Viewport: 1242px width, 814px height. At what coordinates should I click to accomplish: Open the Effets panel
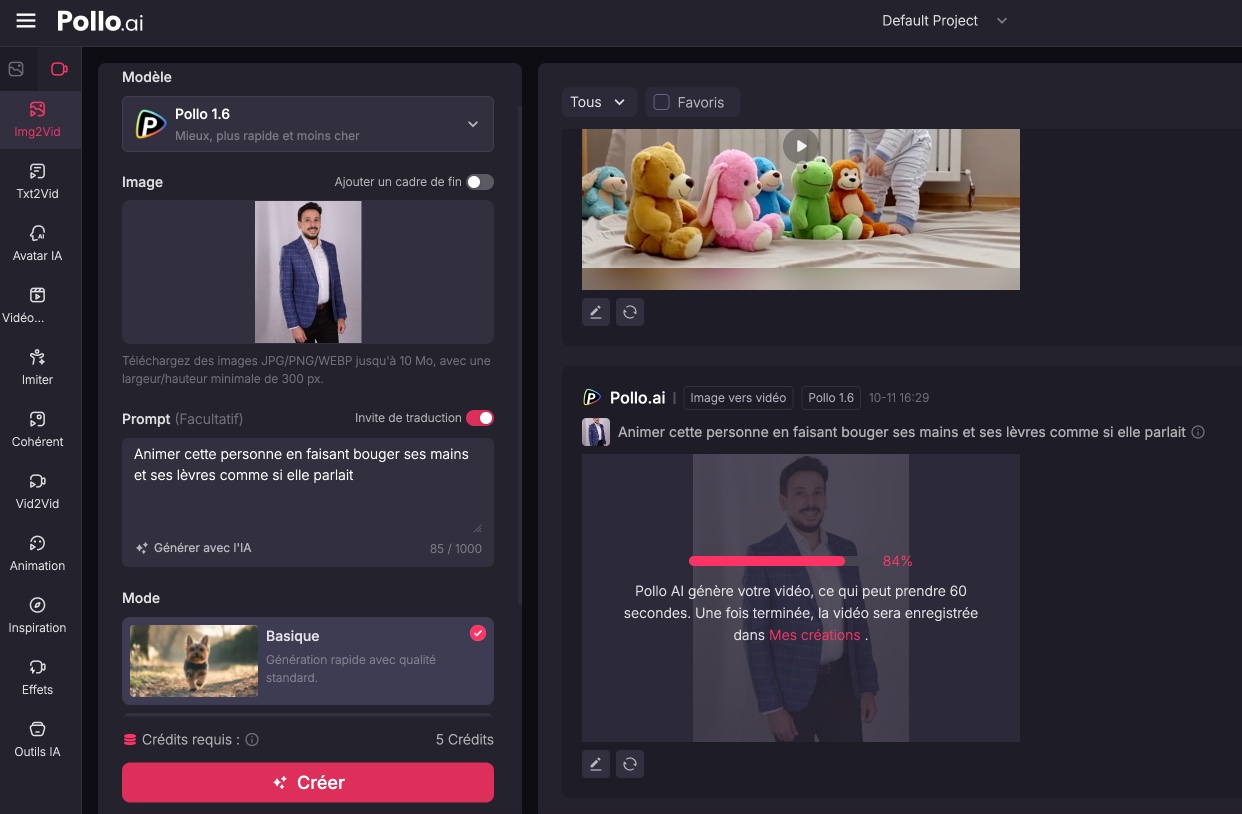pyautogui.click(x=37, y=677)
